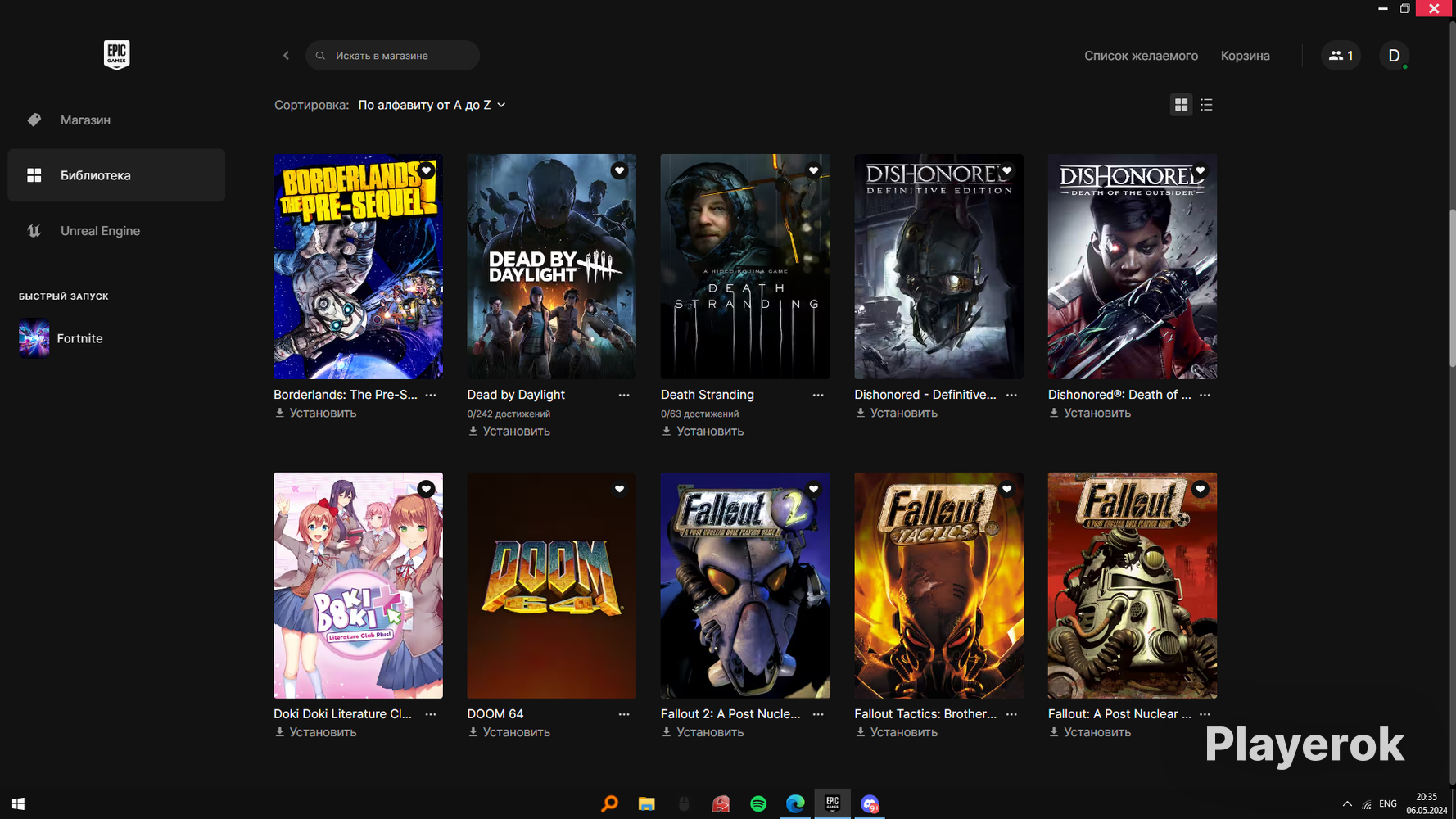Open the chat app with notification badge in taskbar
Screen dimensions: 1456x819
870,803
